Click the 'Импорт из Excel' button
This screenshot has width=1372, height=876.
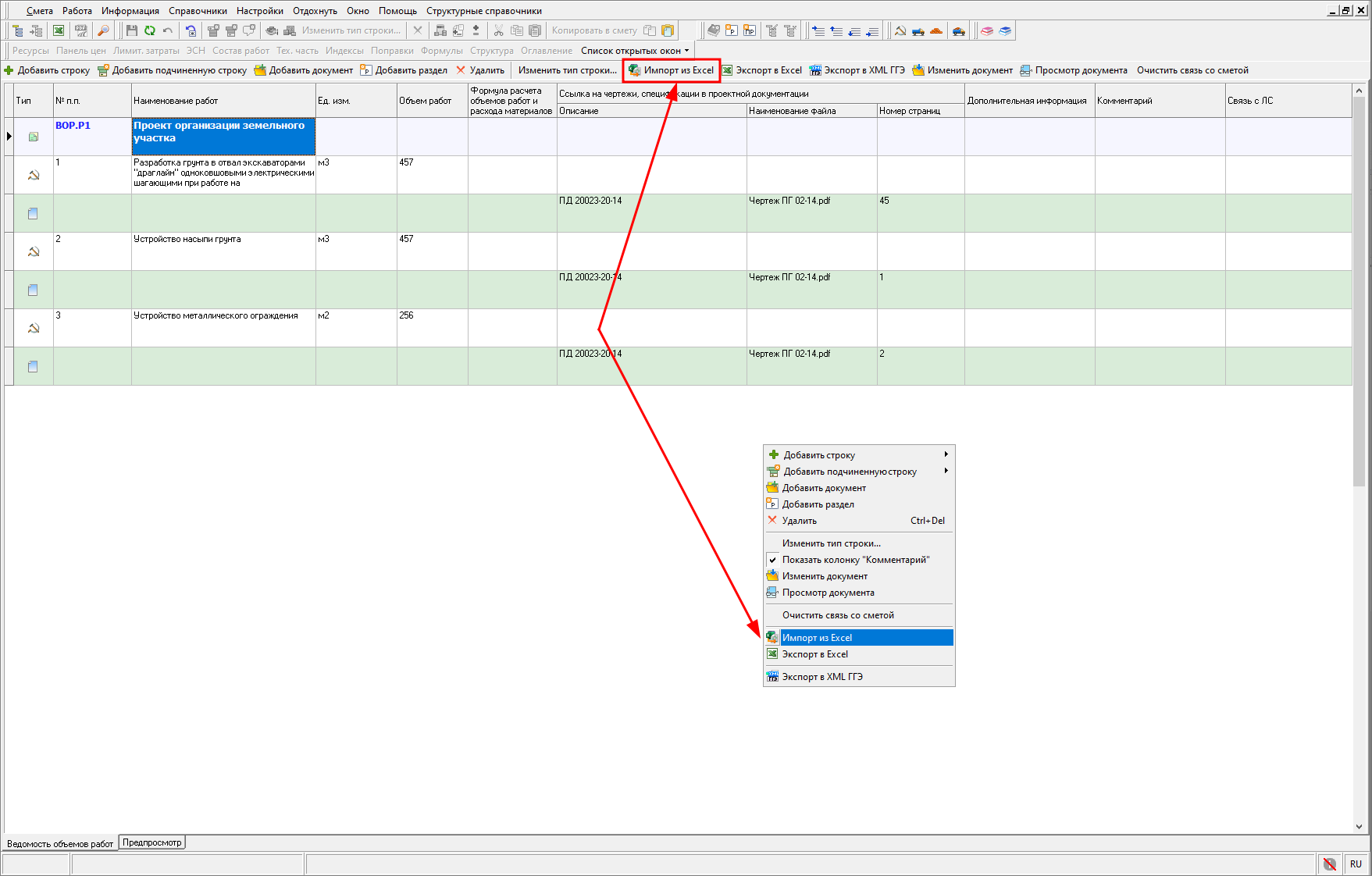[672, 70]
